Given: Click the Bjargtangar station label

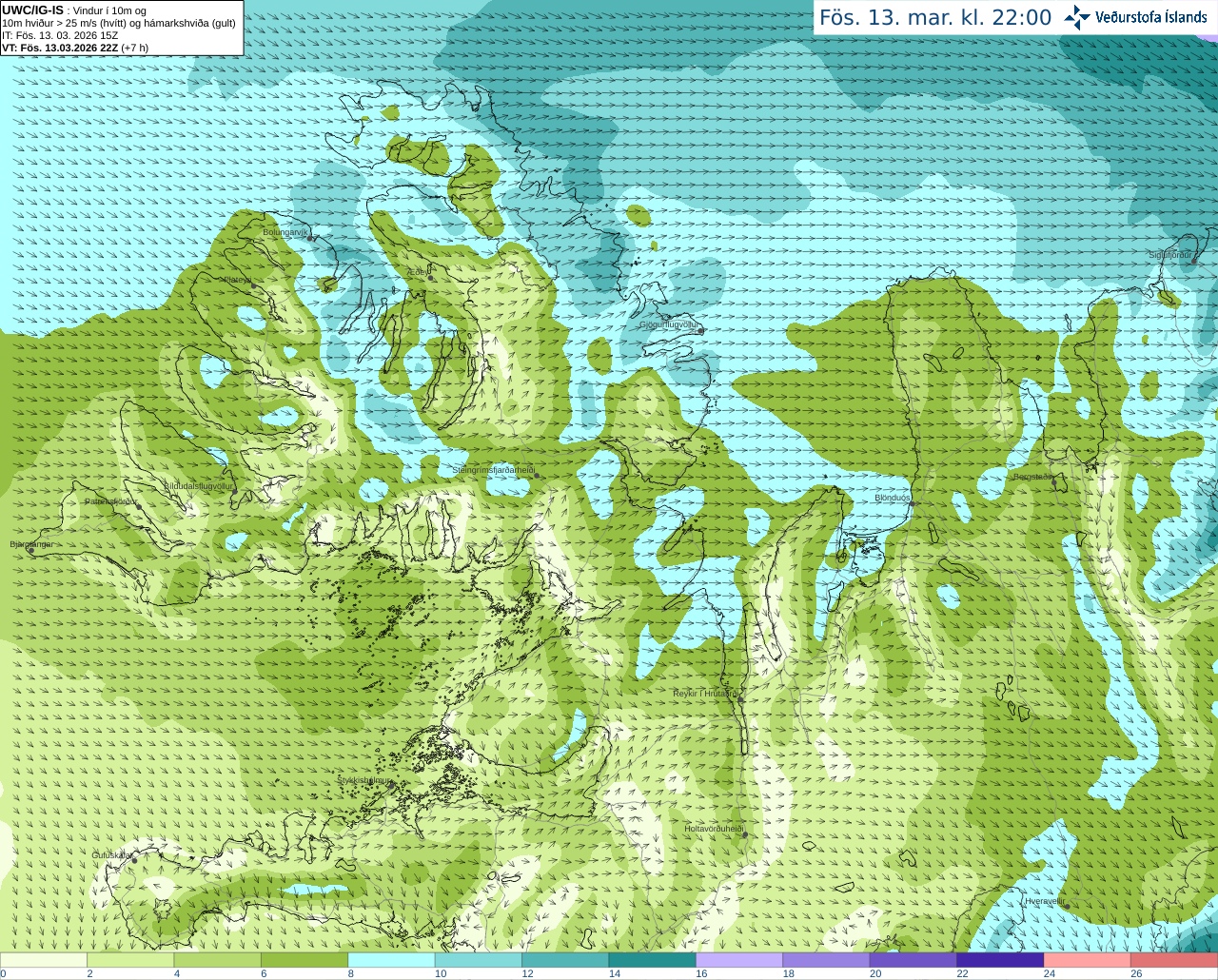Looking at the screenshot, I should pos(31,544).
